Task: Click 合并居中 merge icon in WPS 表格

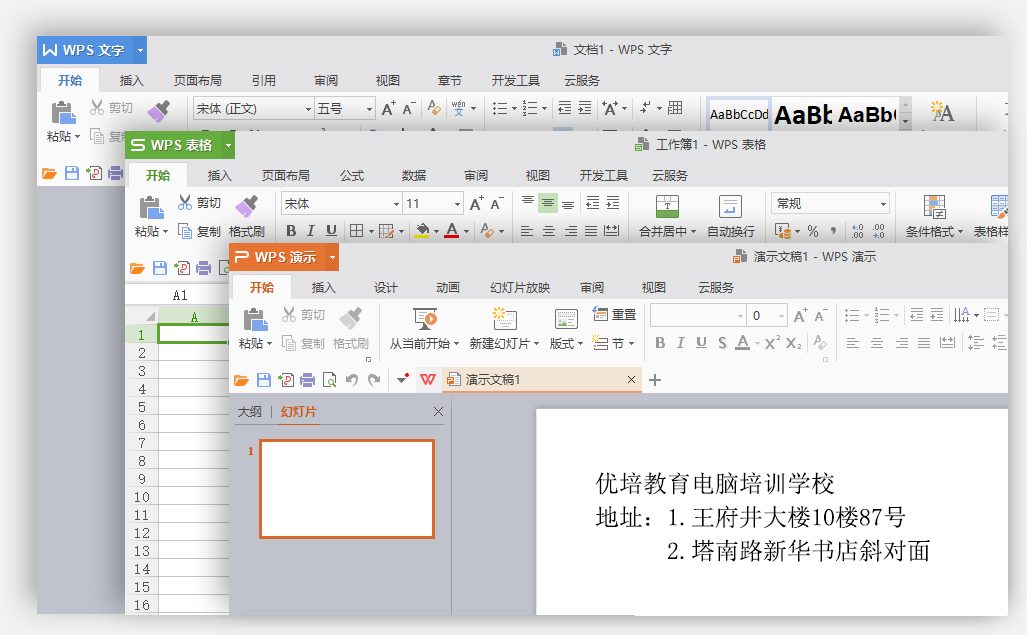Action: pos(667,207)
